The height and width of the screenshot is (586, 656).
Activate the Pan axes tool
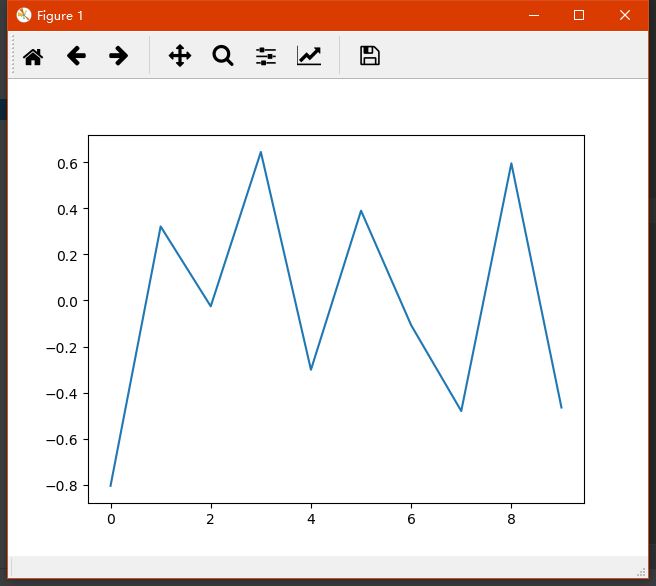(x=180, y=56)
